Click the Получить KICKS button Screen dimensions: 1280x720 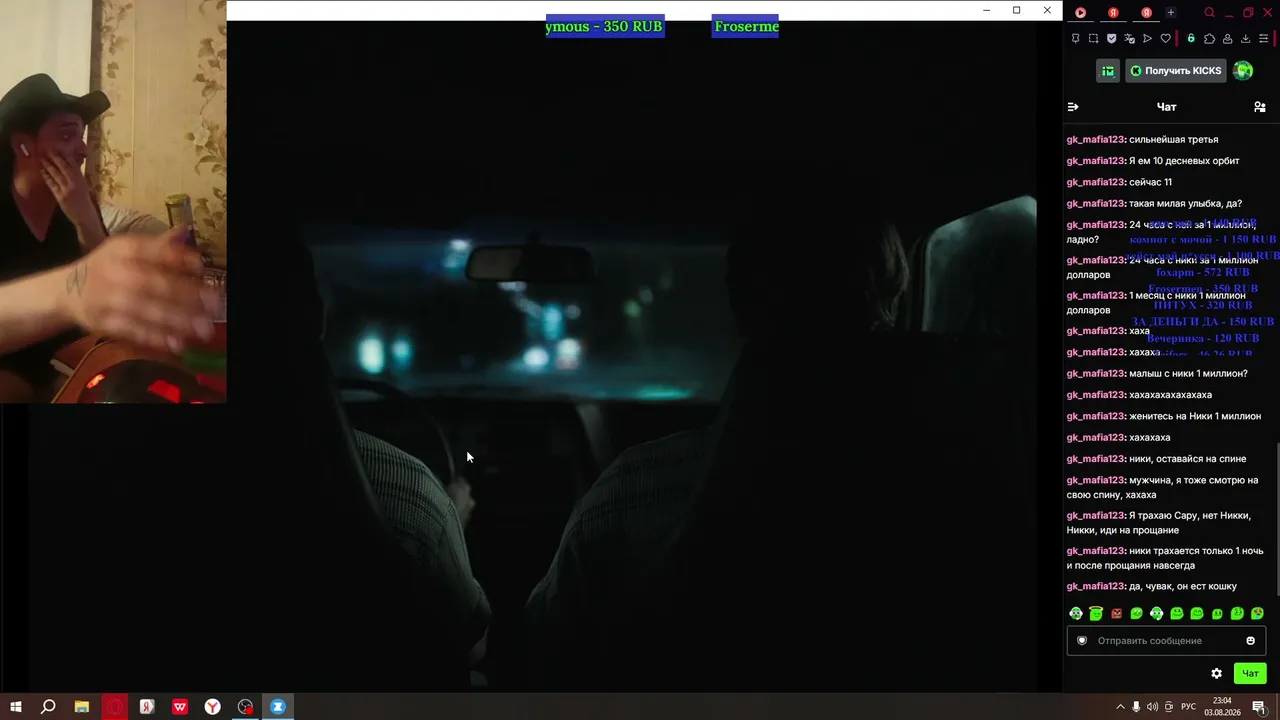(x=1175, y=71)
